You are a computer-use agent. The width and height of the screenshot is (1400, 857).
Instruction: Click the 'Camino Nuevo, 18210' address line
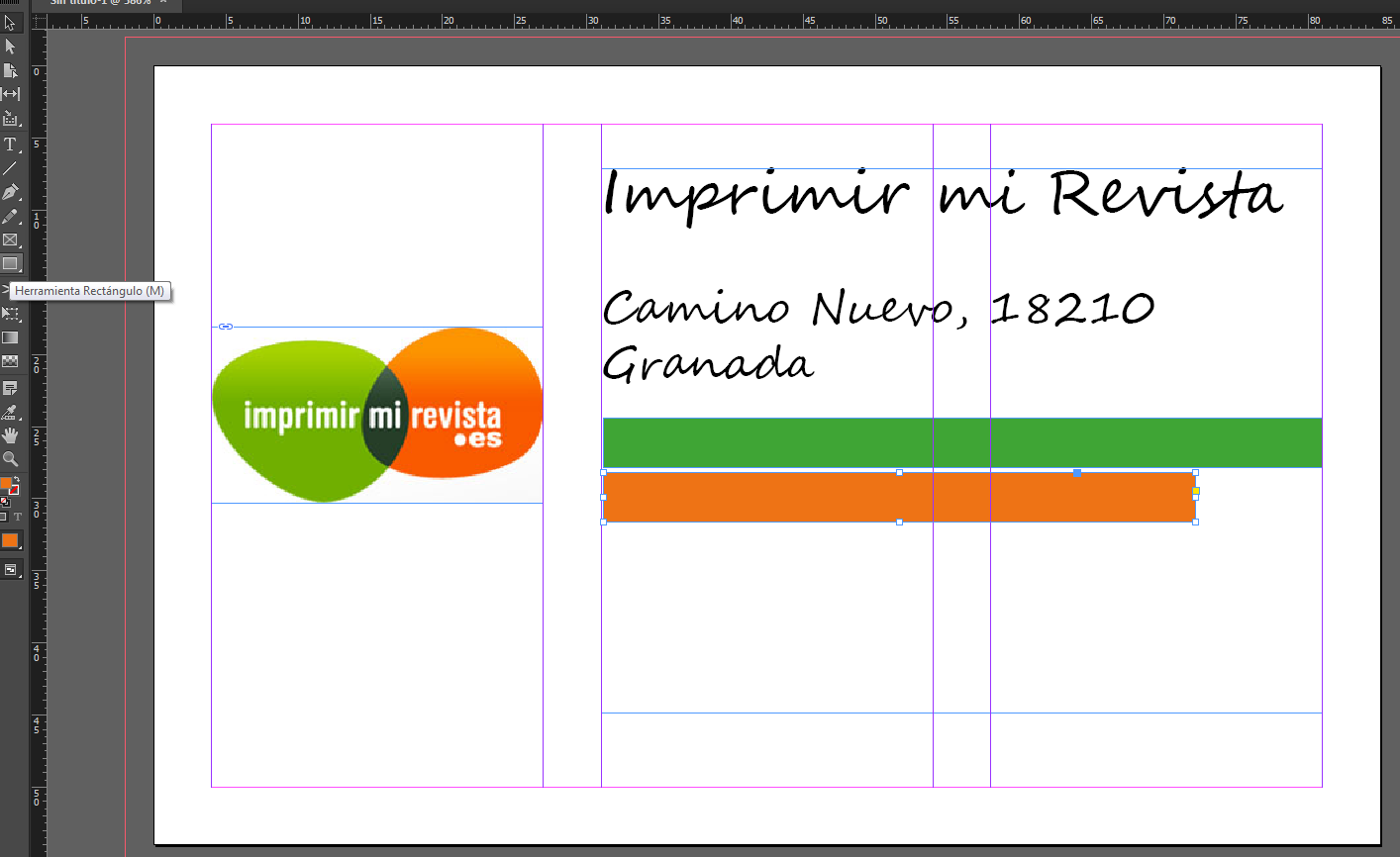(x=879, y=309)
